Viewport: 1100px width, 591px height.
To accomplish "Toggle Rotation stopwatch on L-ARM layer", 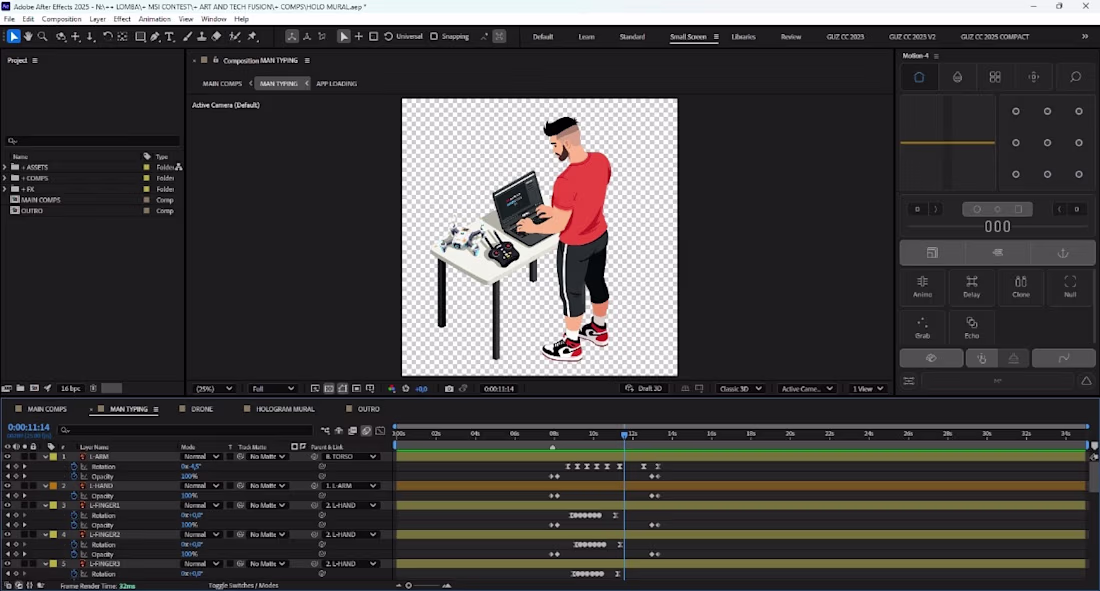I will (x=74, y=467).
